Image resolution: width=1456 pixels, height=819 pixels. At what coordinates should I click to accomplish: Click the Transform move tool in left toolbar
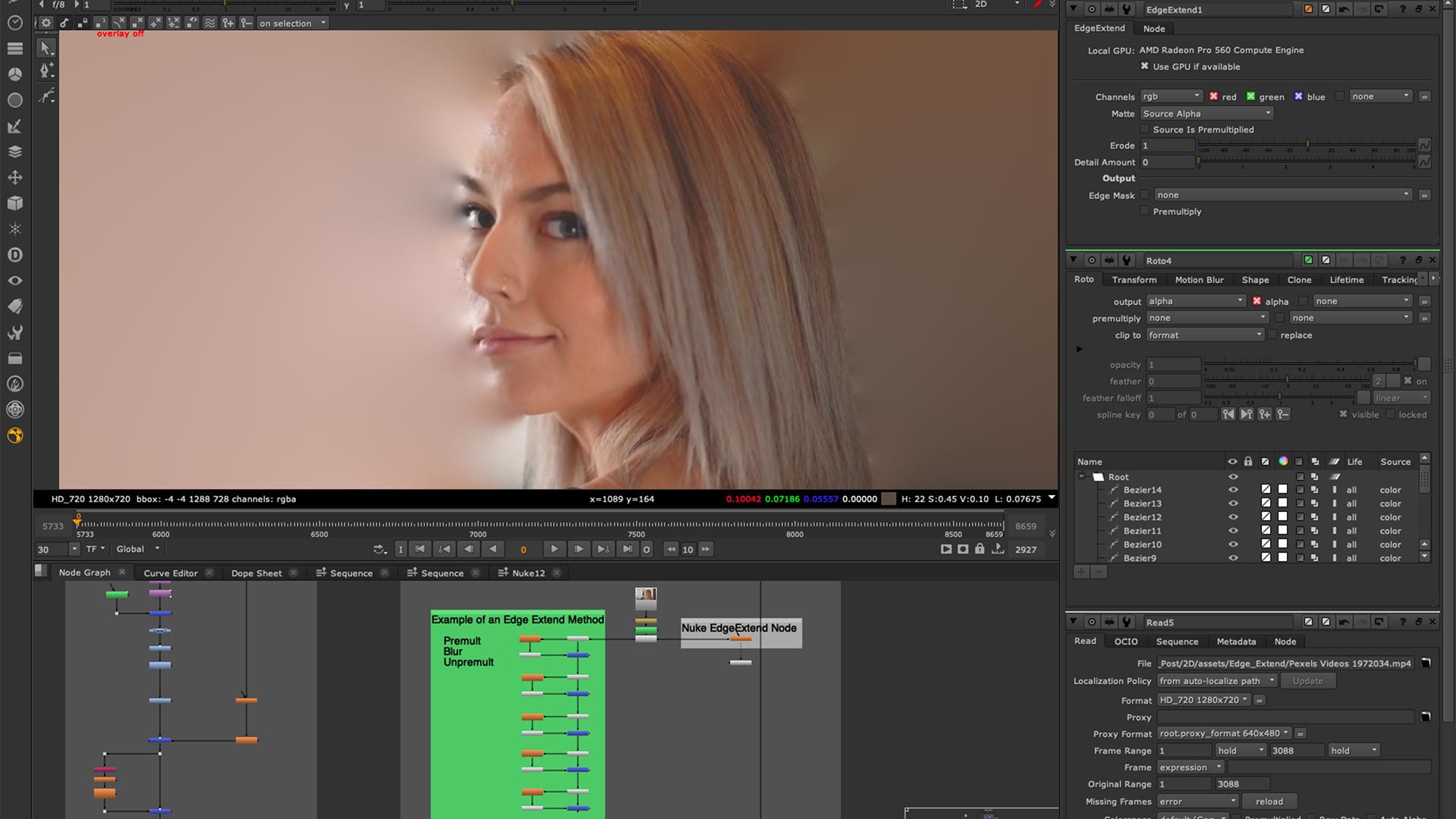(x=14, y=177)
